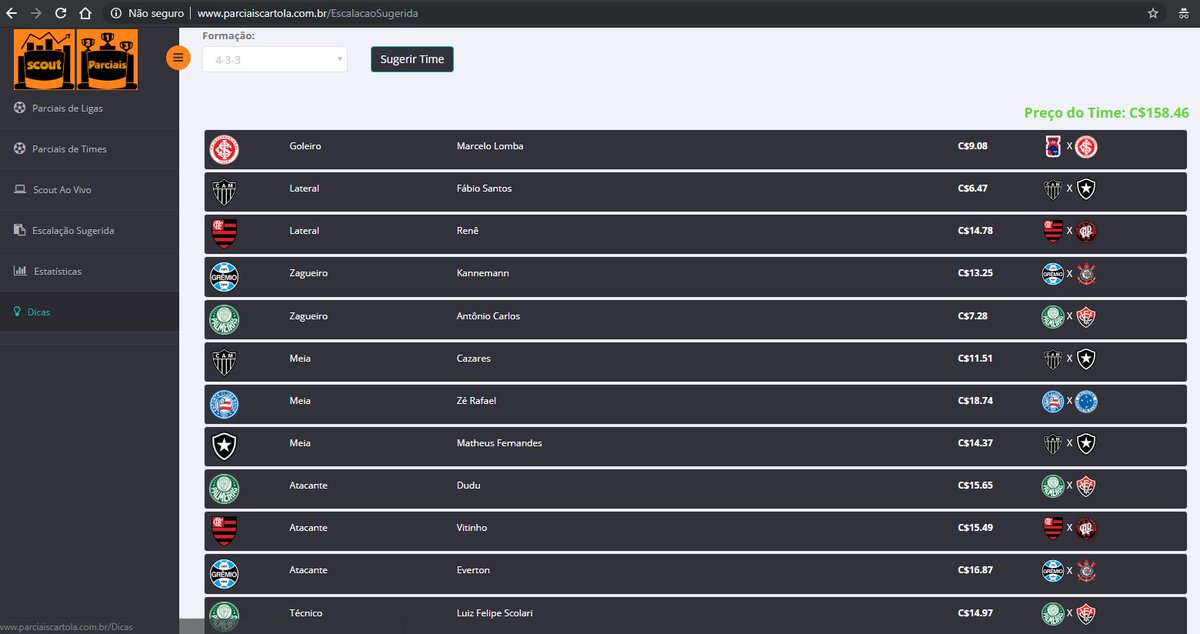This screenshot has width=1200, height=634.
Task: Click Flamengo crest in Vitinho row
Action: [x=224, y=530]
